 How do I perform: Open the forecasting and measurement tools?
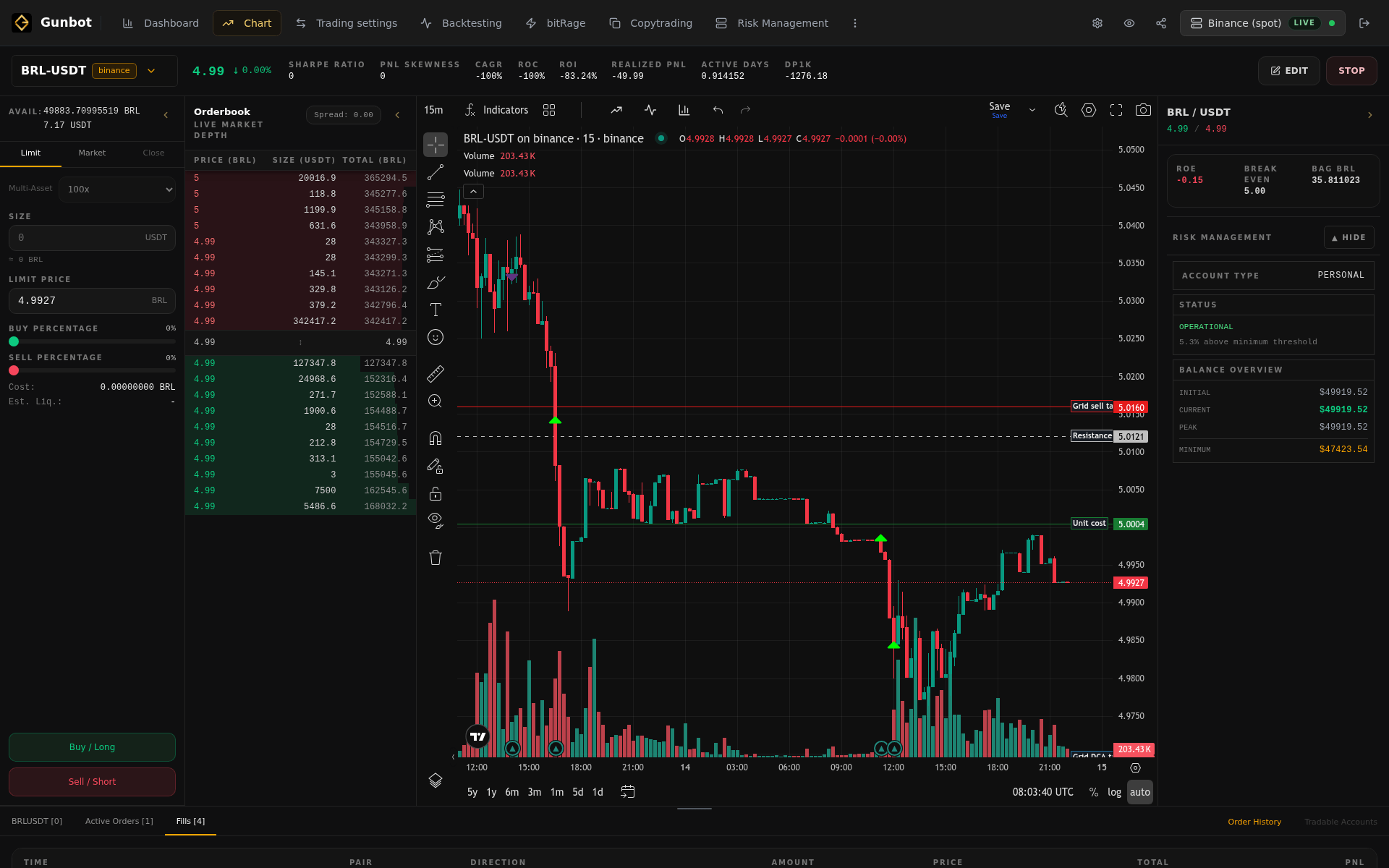(436, 255)
